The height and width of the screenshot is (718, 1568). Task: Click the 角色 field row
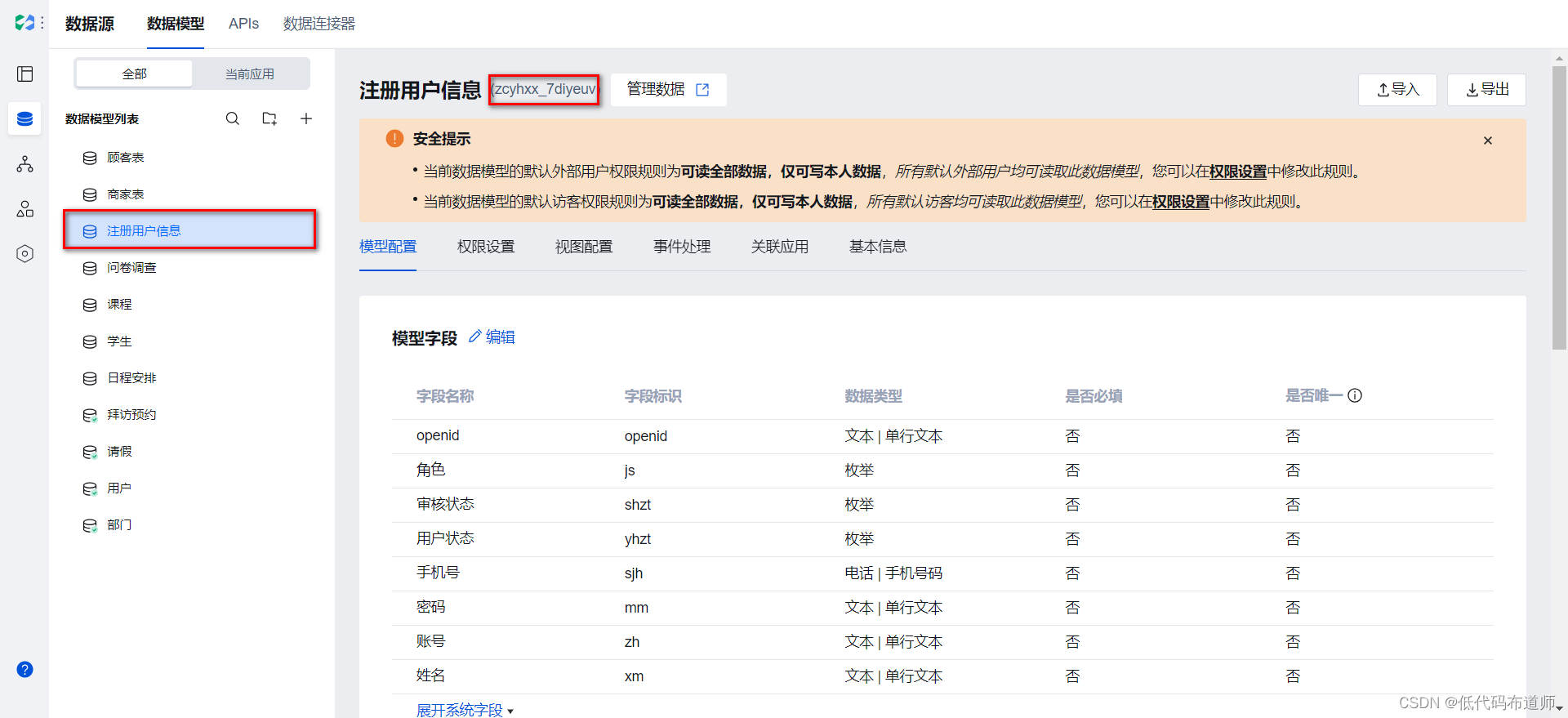click(943, 470)
